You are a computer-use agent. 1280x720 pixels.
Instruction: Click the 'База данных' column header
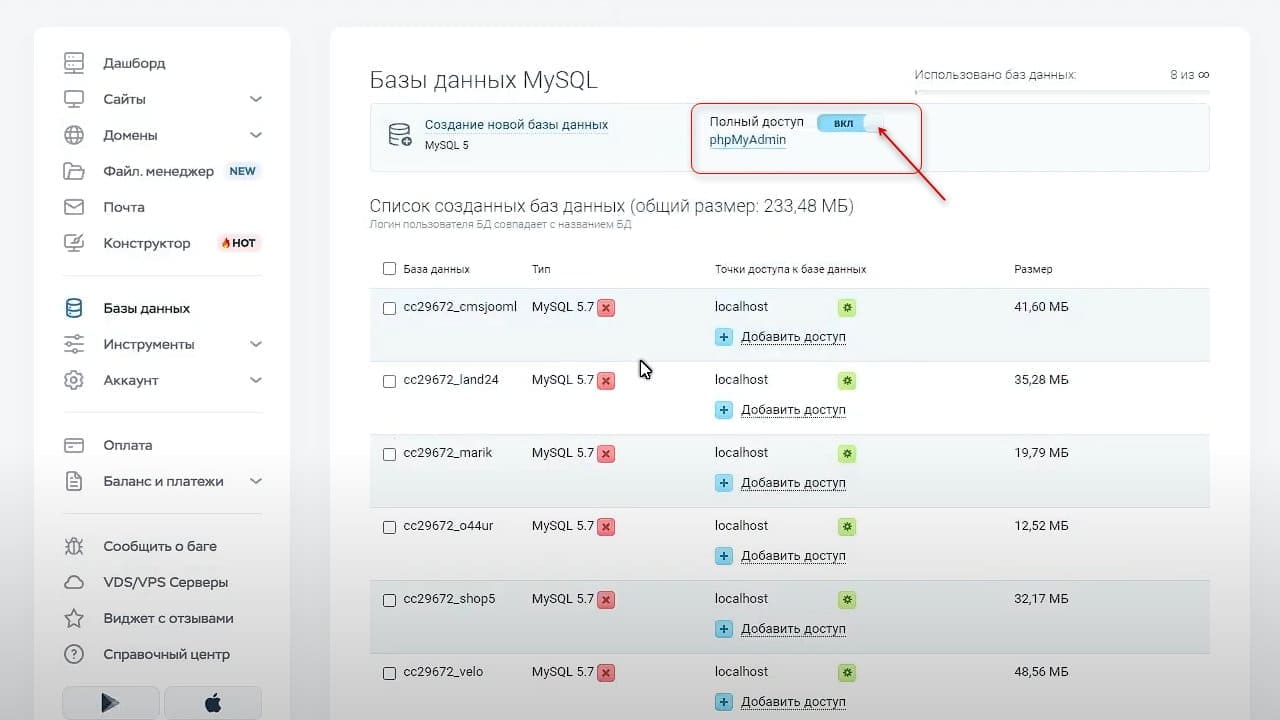tap(436, 269)
